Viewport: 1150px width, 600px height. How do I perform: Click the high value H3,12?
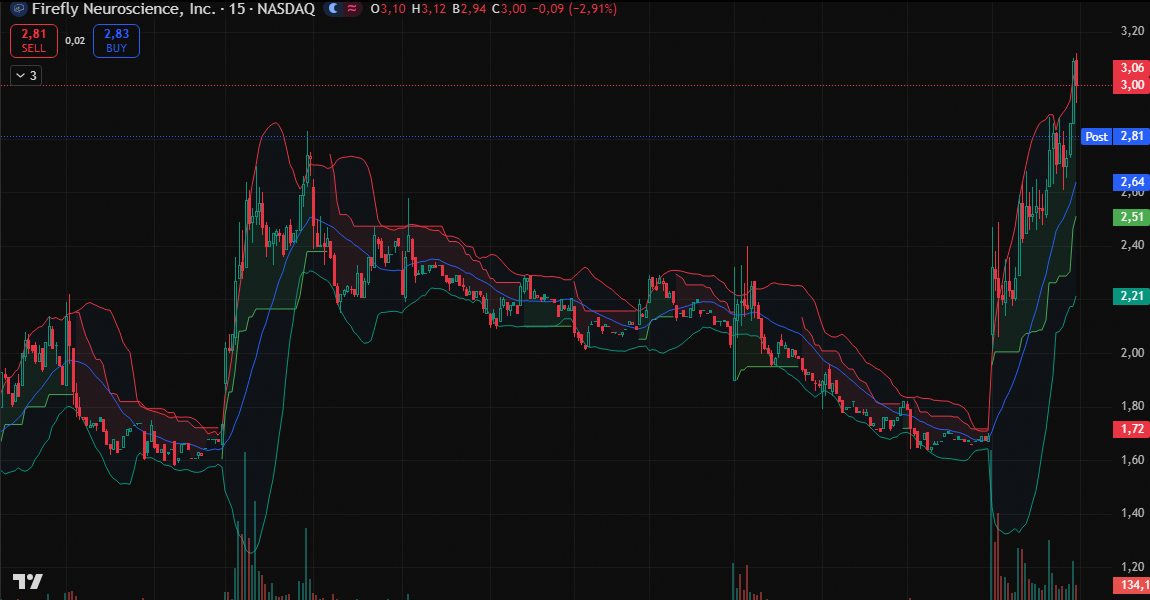[x=428, y=9]
